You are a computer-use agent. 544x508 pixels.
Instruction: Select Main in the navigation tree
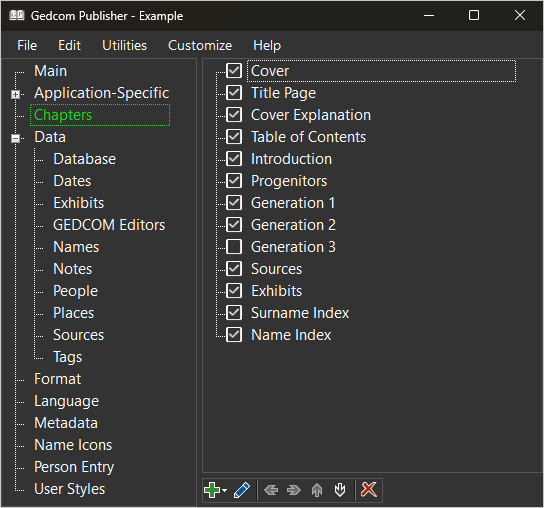pyautogui.click(x=50, y=71)
